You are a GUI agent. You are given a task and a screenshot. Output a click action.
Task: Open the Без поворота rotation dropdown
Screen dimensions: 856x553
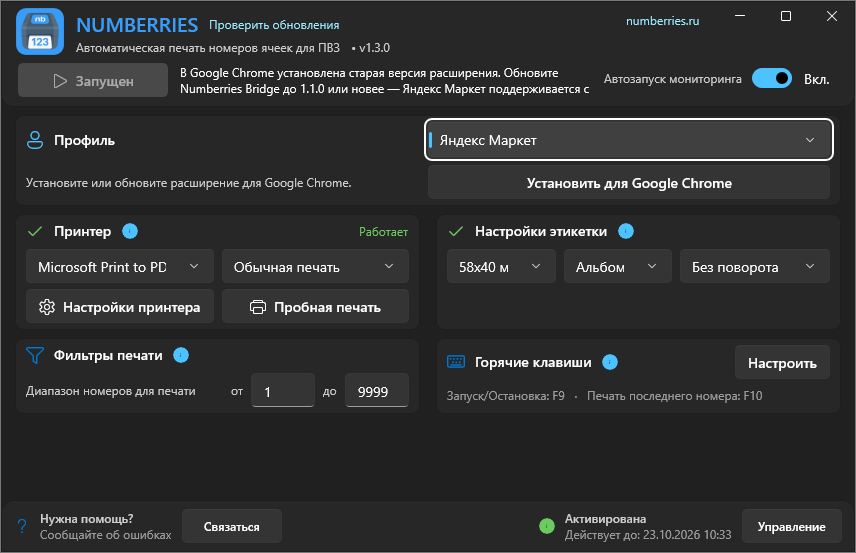point(754,266)
